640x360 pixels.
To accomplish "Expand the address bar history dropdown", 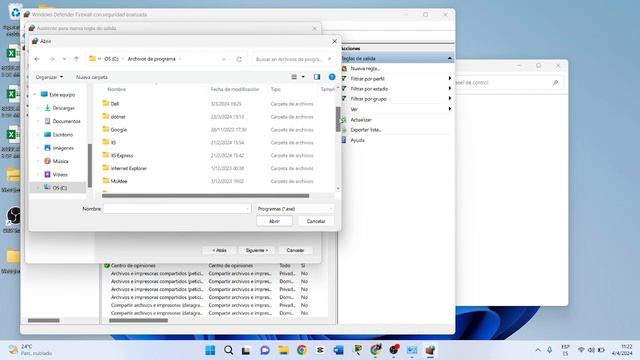I will point(224,59).
